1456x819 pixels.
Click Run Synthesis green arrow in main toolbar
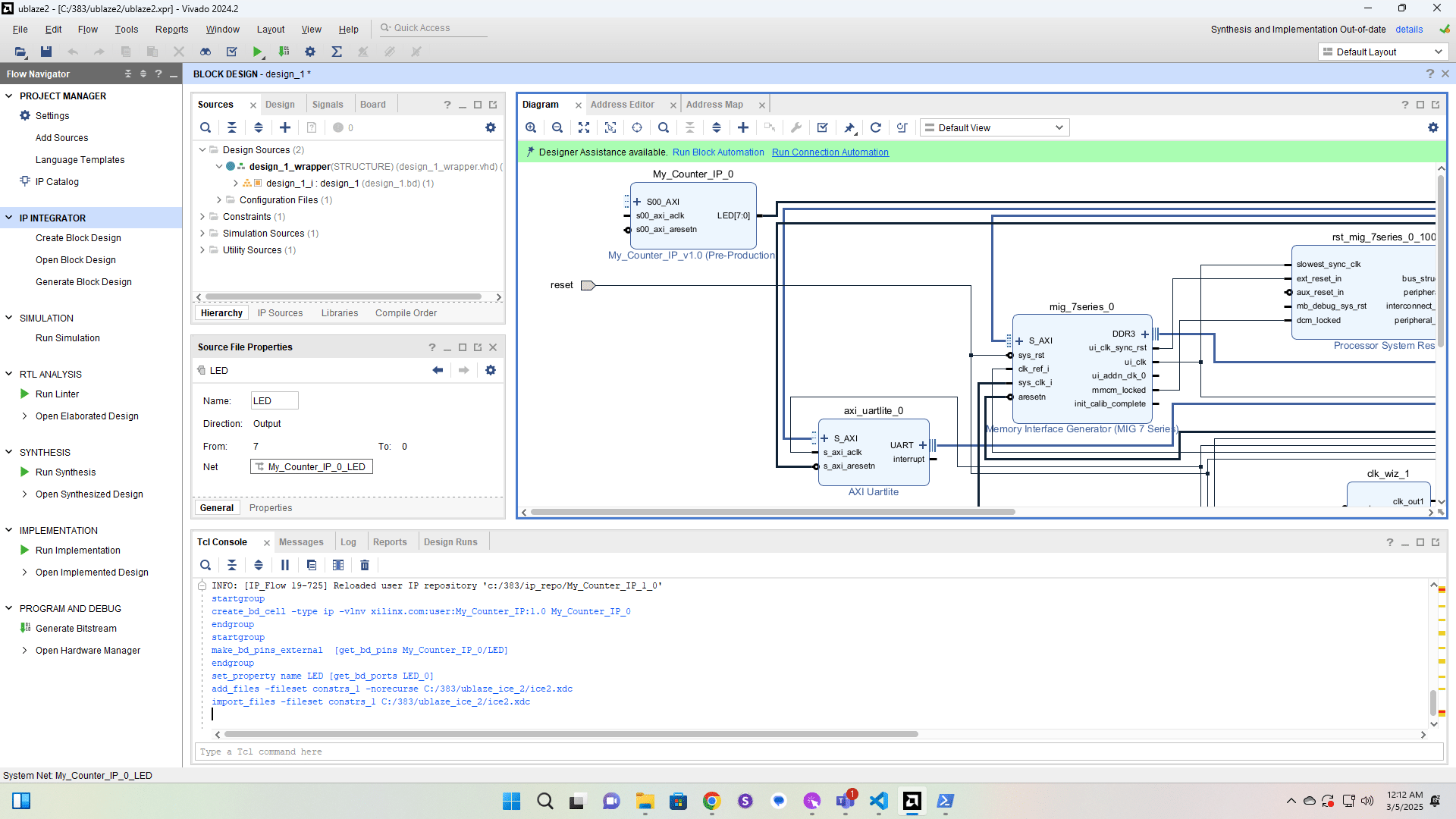[258, 52]
